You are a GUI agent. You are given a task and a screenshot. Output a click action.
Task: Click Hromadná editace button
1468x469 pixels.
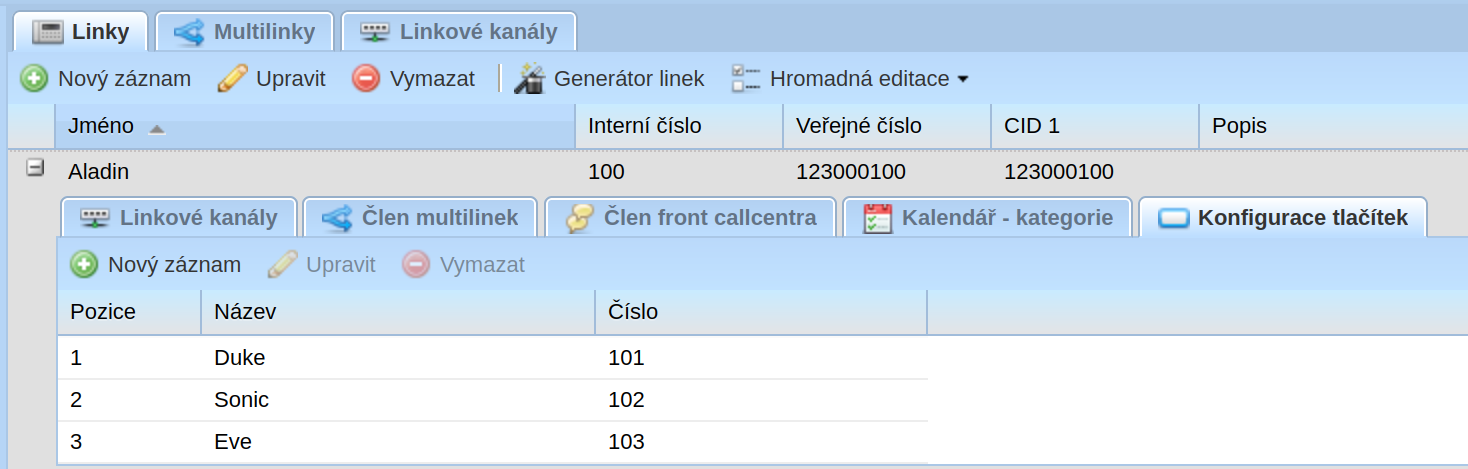click(x=850, y=78)
